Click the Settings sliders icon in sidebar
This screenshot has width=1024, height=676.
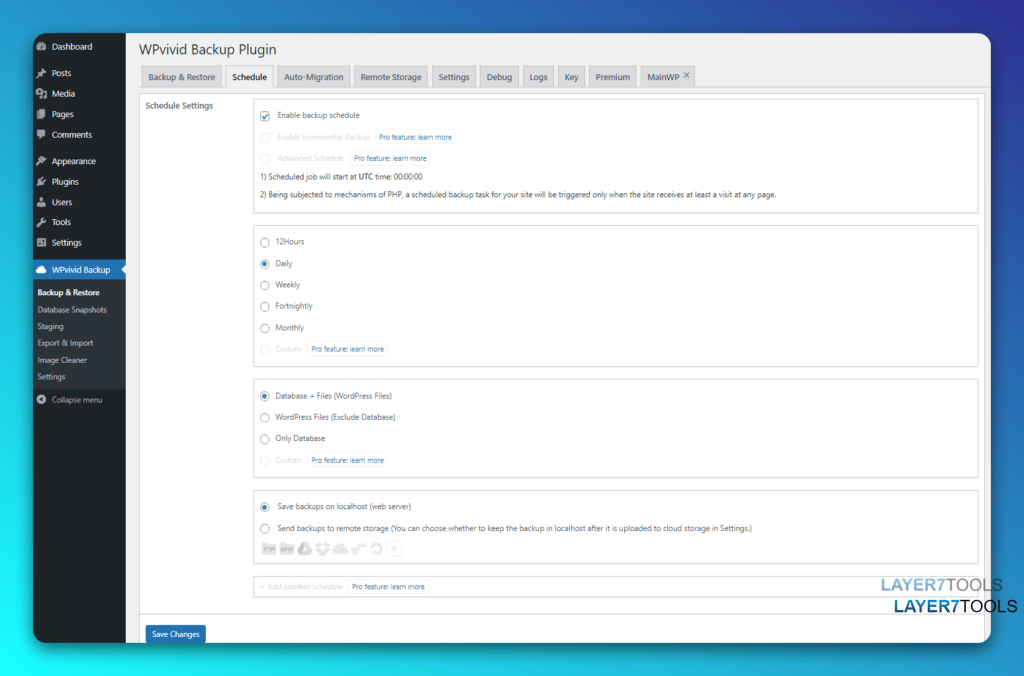(42, 242)
